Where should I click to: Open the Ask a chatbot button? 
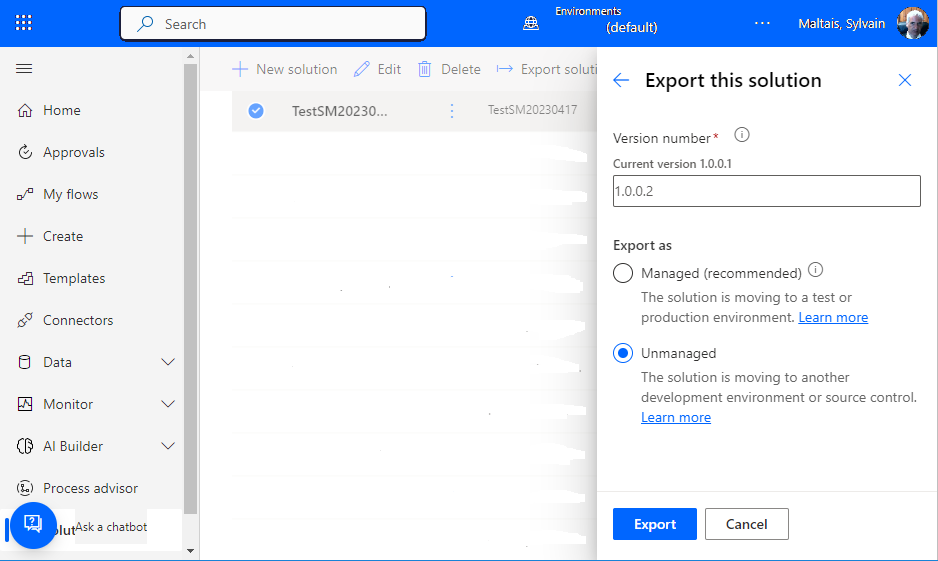coord(33,525)
